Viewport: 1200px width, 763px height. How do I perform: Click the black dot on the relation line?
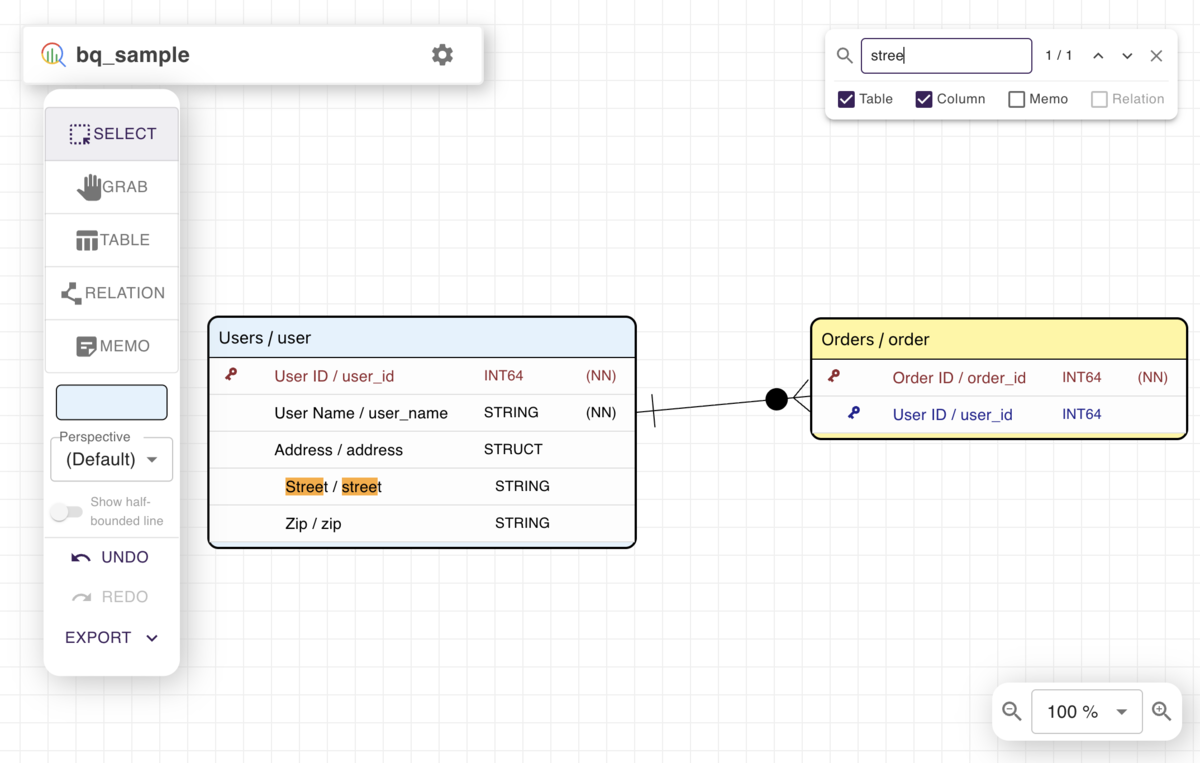pyautogui.click(x=776, y=399)
